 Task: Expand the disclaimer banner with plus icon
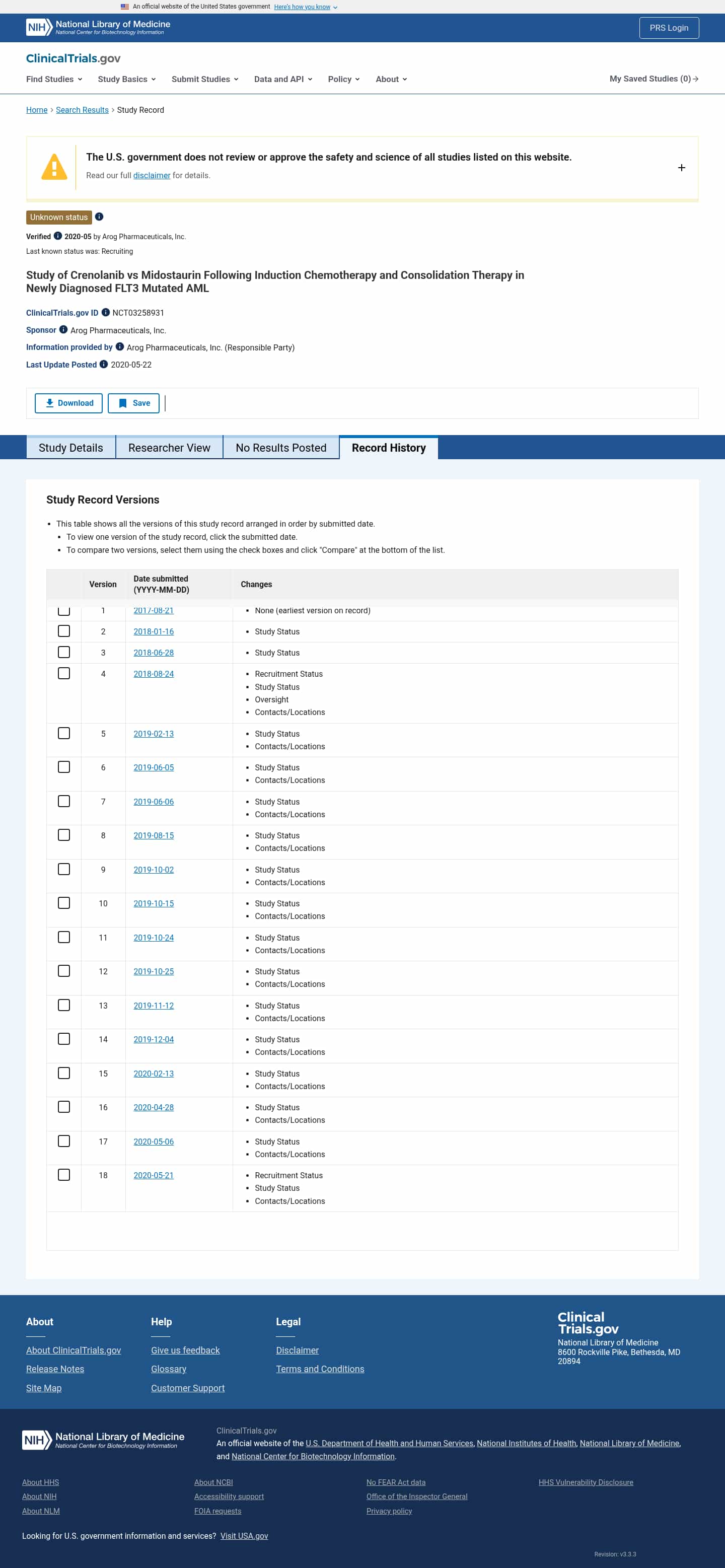[x=681, y=167]
